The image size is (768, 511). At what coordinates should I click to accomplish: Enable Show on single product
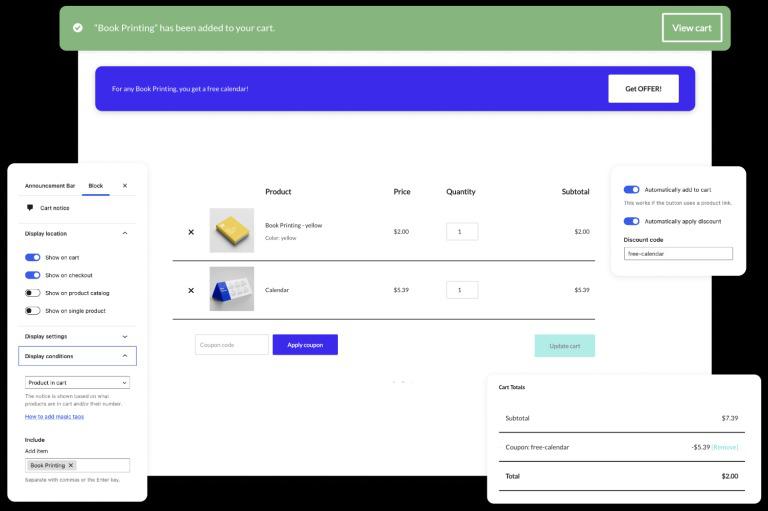[x=32, y=311]
